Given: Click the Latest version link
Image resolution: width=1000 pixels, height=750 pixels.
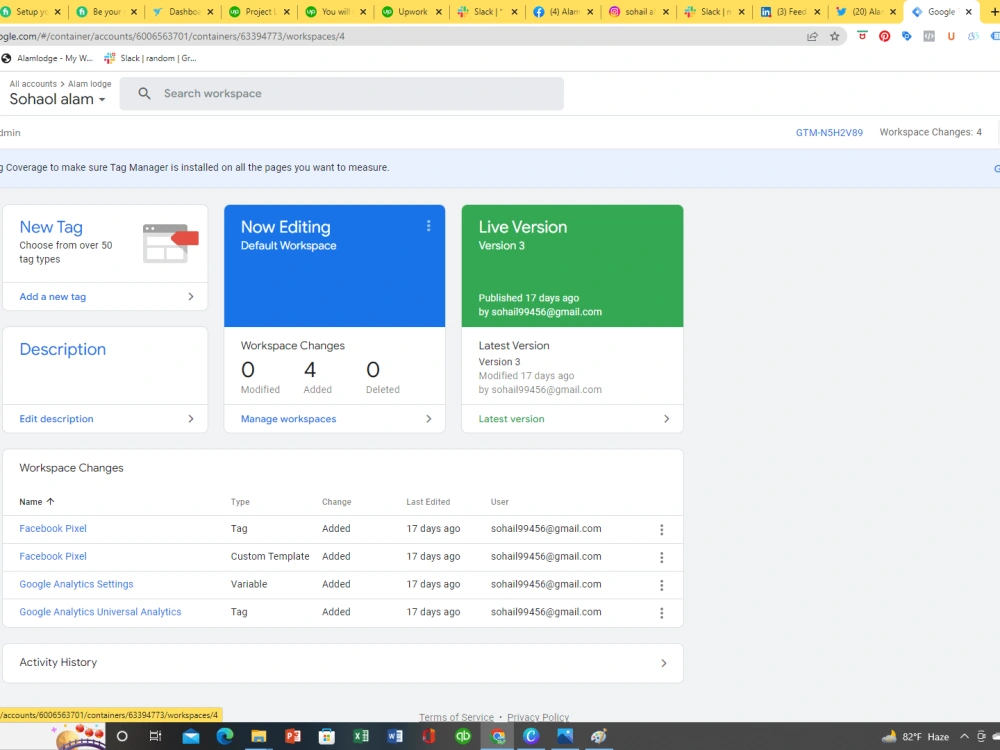Looking at the screenshot, I should [x=511, y=419].
